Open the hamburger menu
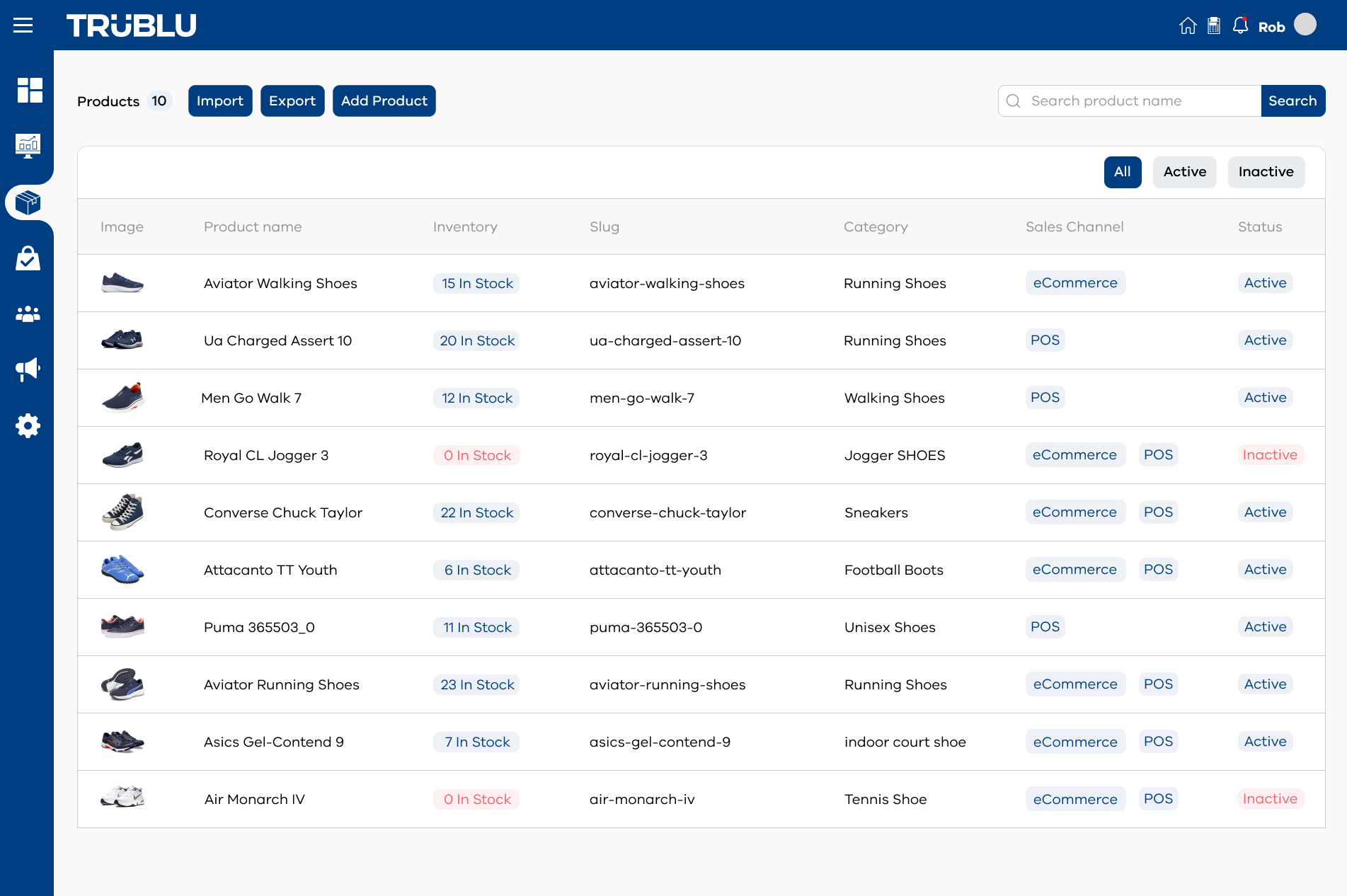Image resolution: width=1347 pixels, height=896 pixels. pos(23,25)
